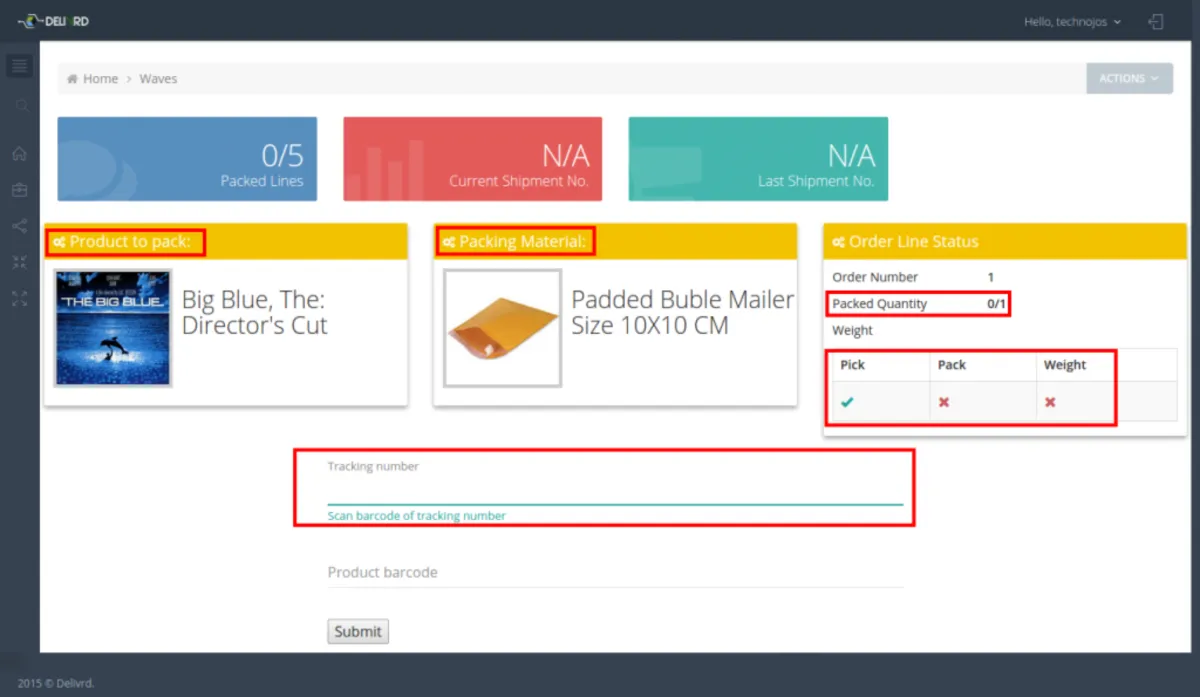Click the Pick column header
Screen dimensions: 1200x697
(852, 365)
